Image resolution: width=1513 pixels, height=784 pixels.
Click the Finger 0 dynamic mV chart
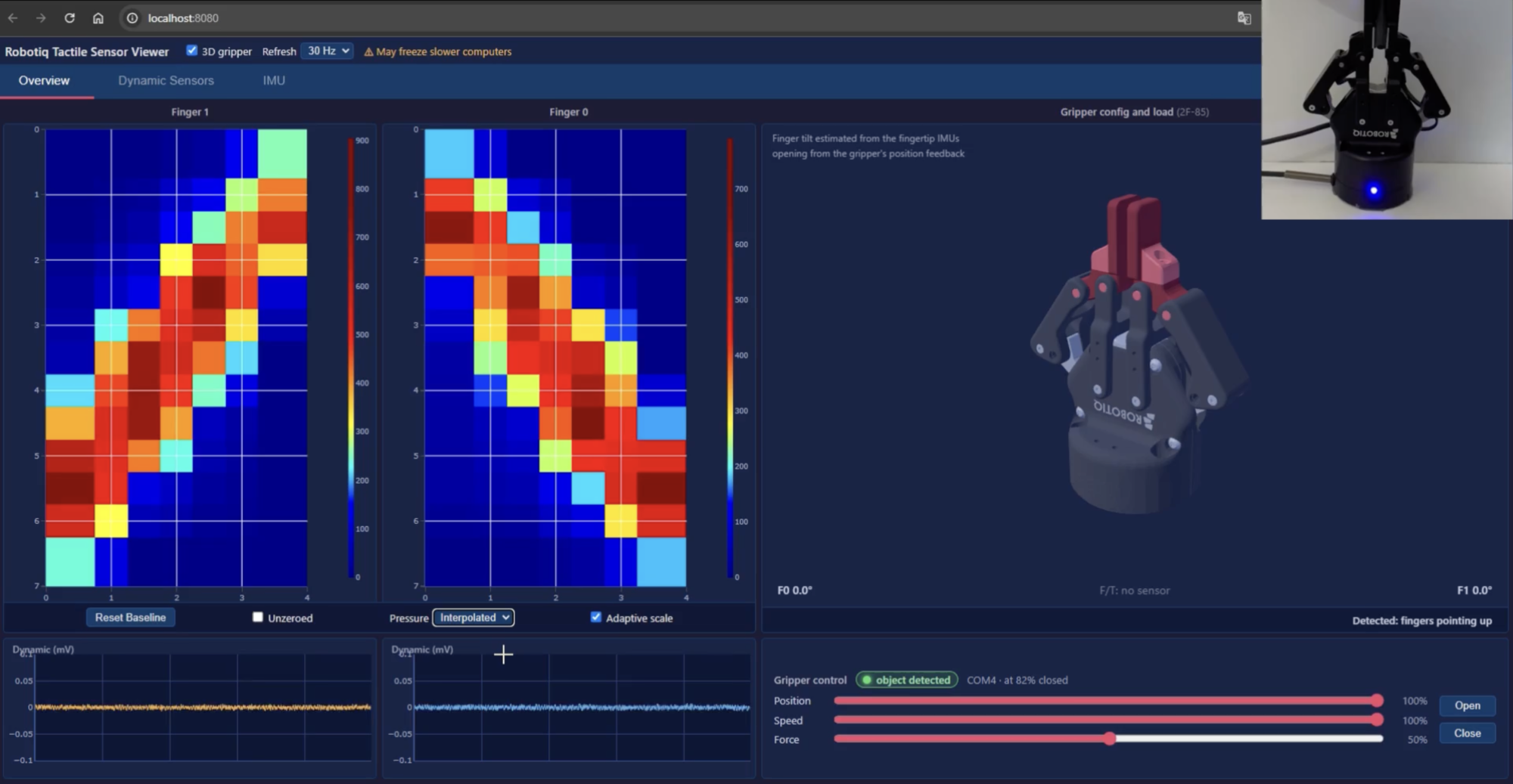(582, 707)
